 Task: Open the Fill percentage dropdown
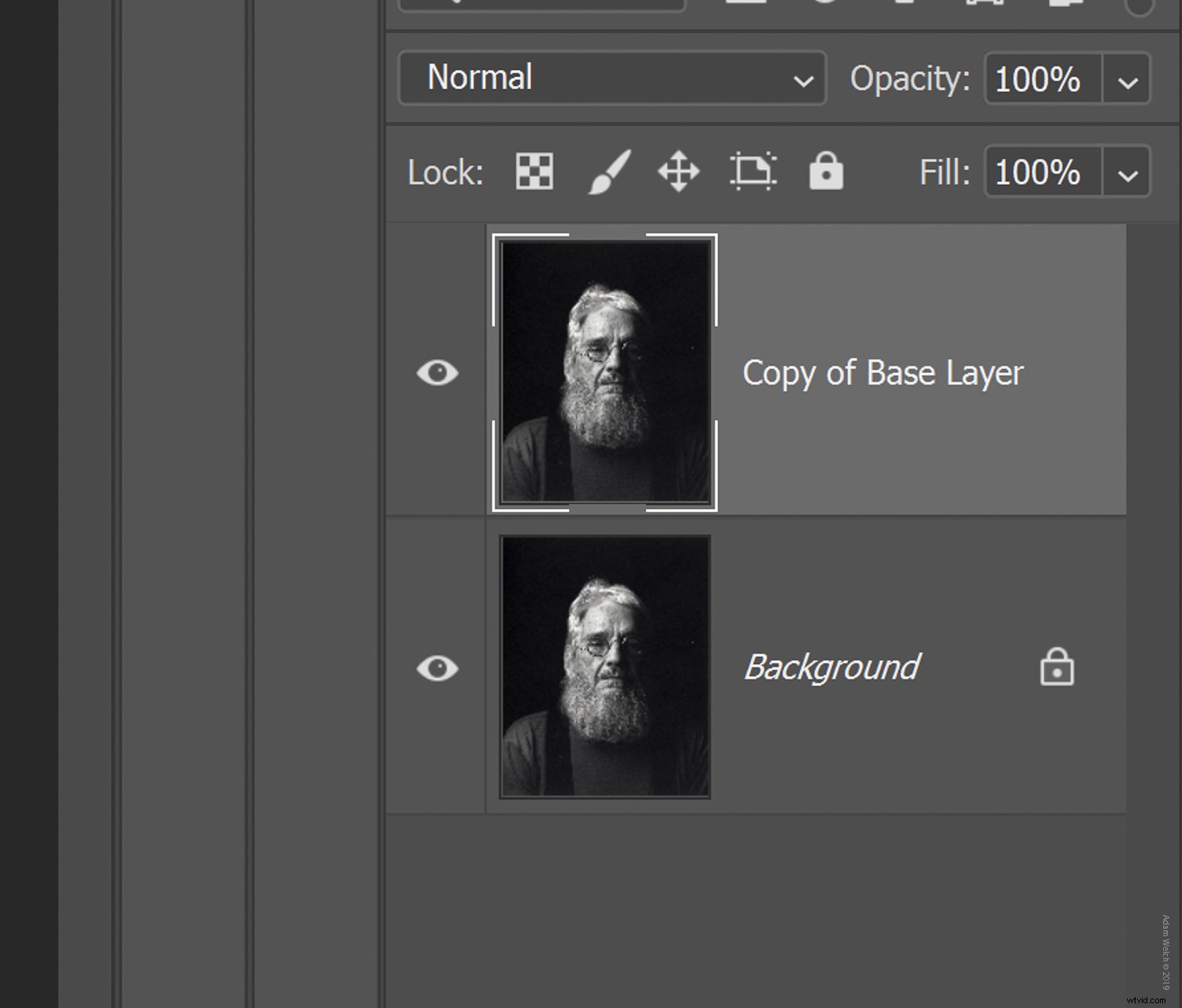pyautogui.click(x=1127, y=173)
